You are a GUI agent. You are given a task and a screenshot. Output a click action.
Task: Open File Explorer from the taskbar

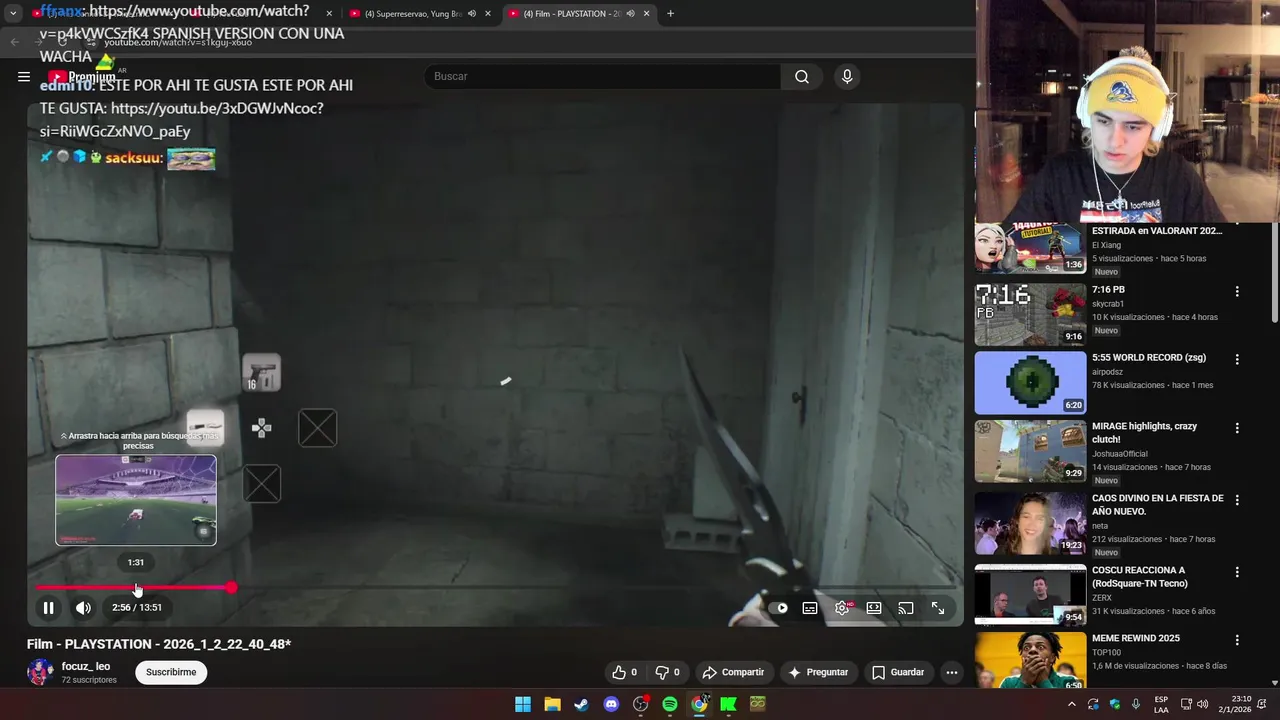[552, 704]
